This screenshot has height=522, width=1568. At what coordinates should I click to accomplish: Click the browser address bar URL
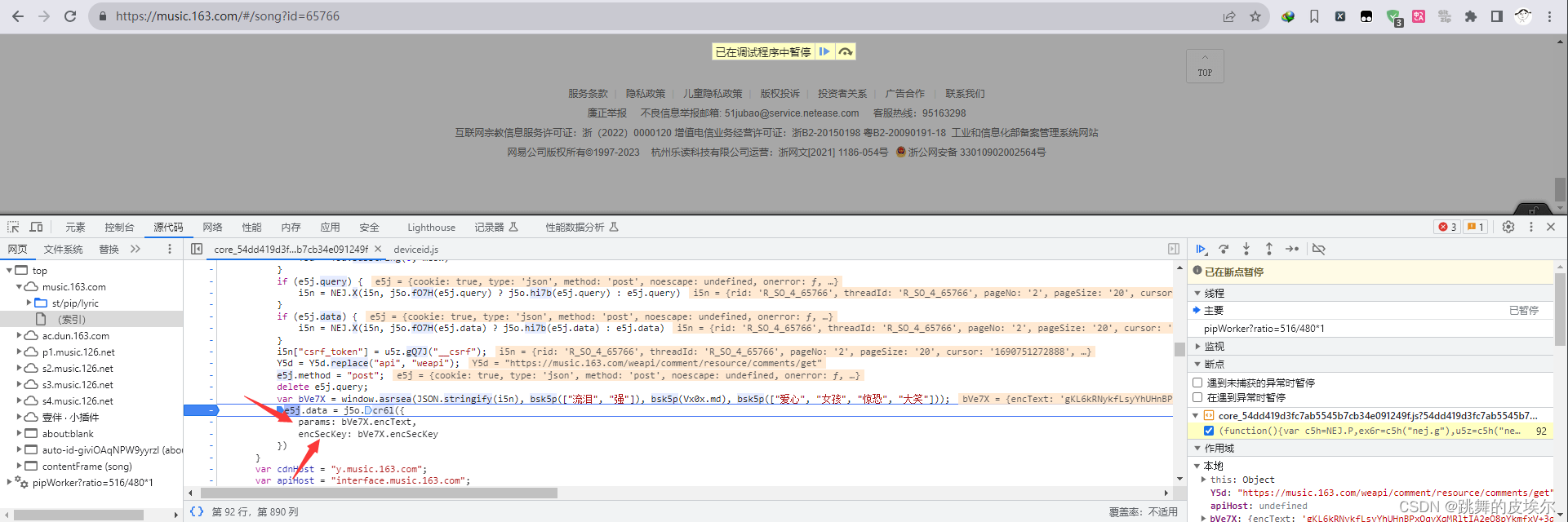click(x=228, y=16)
